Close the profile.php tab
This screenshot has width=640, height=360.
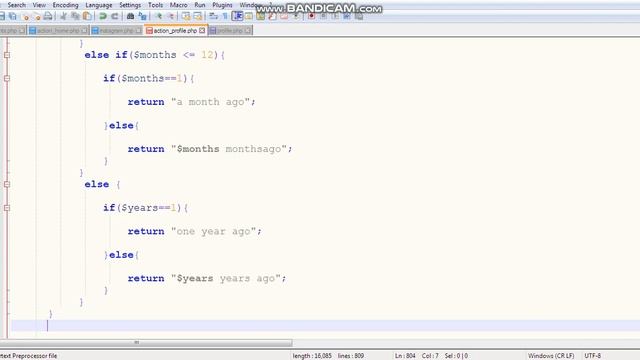coord(248,31)
